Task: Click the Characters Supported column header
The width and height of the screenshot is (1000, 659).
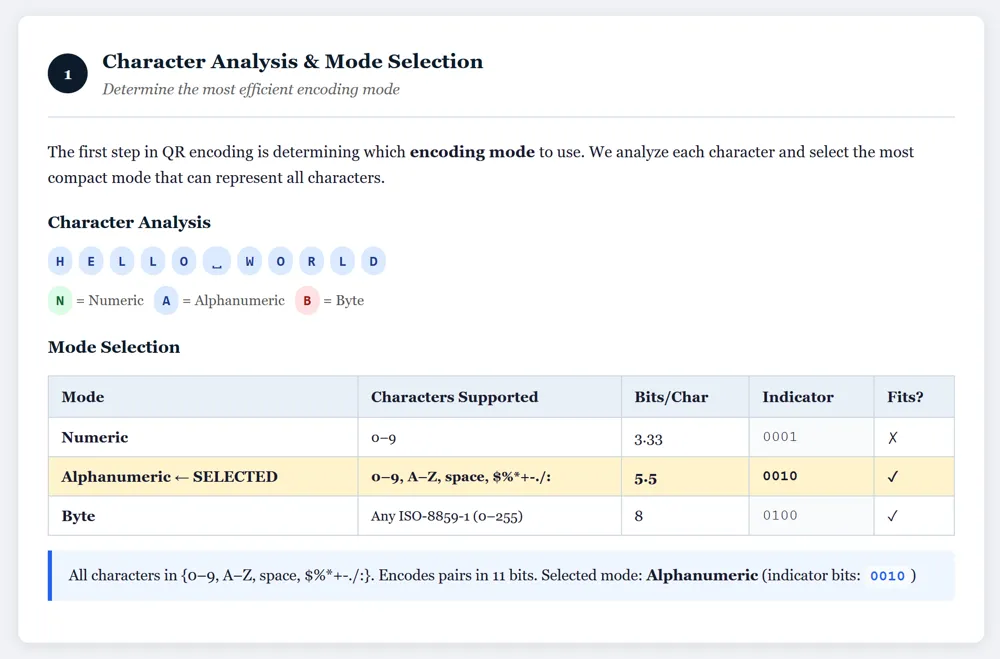Action: point(454,397)
